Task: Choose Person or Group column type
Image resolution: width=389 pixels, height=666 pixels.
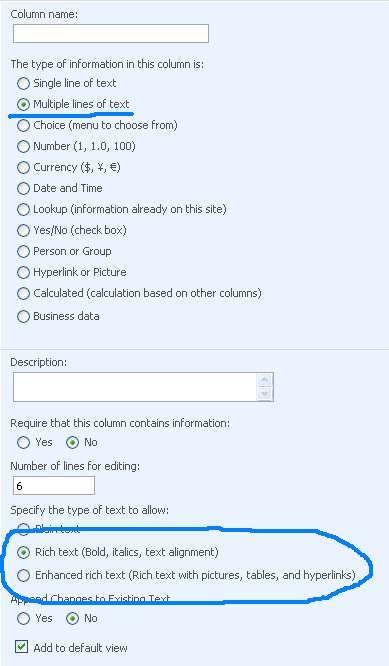Action: pyautogui.click(x=23, y=251)
